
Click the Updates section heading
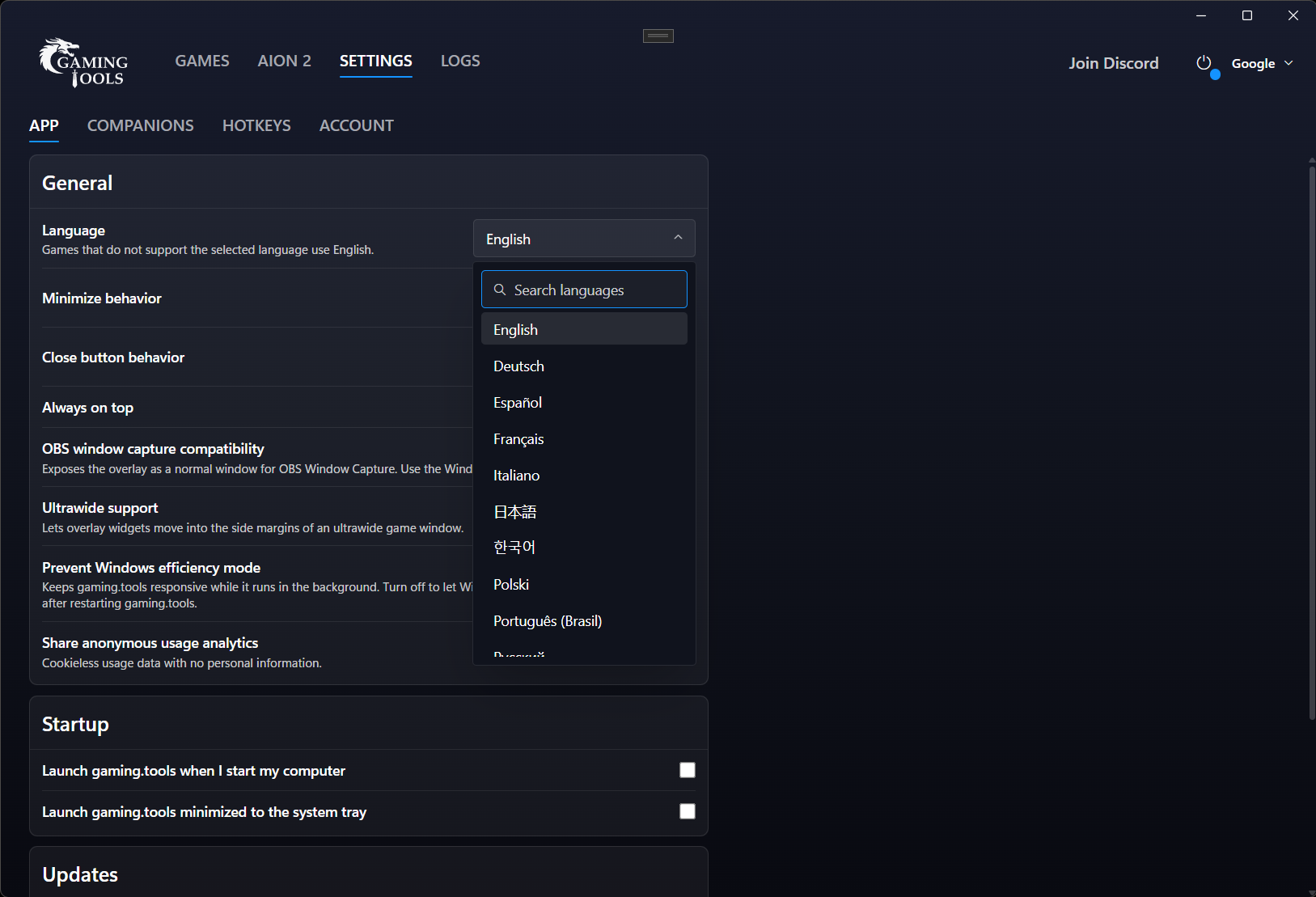pyautogui.click(x=80, y=874)
